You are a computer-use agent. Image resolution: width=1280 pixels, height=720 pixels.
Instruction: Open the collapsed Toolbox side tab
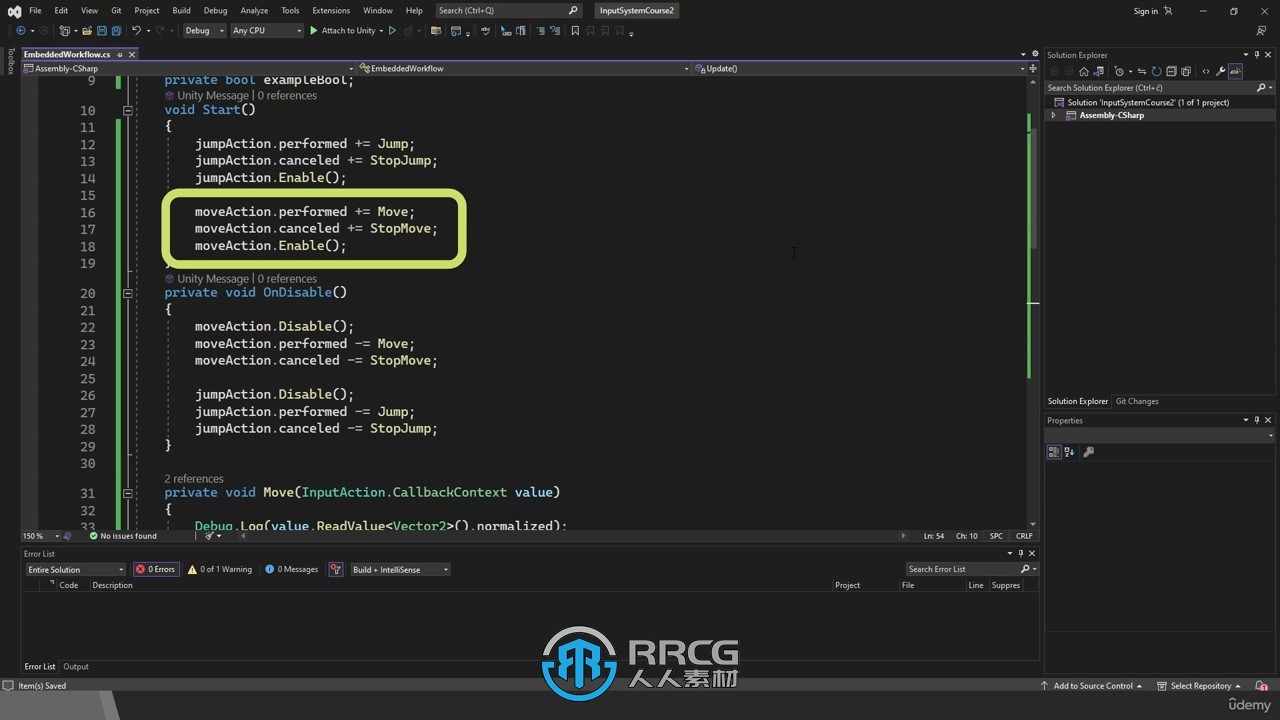click(x=10, y=62)
